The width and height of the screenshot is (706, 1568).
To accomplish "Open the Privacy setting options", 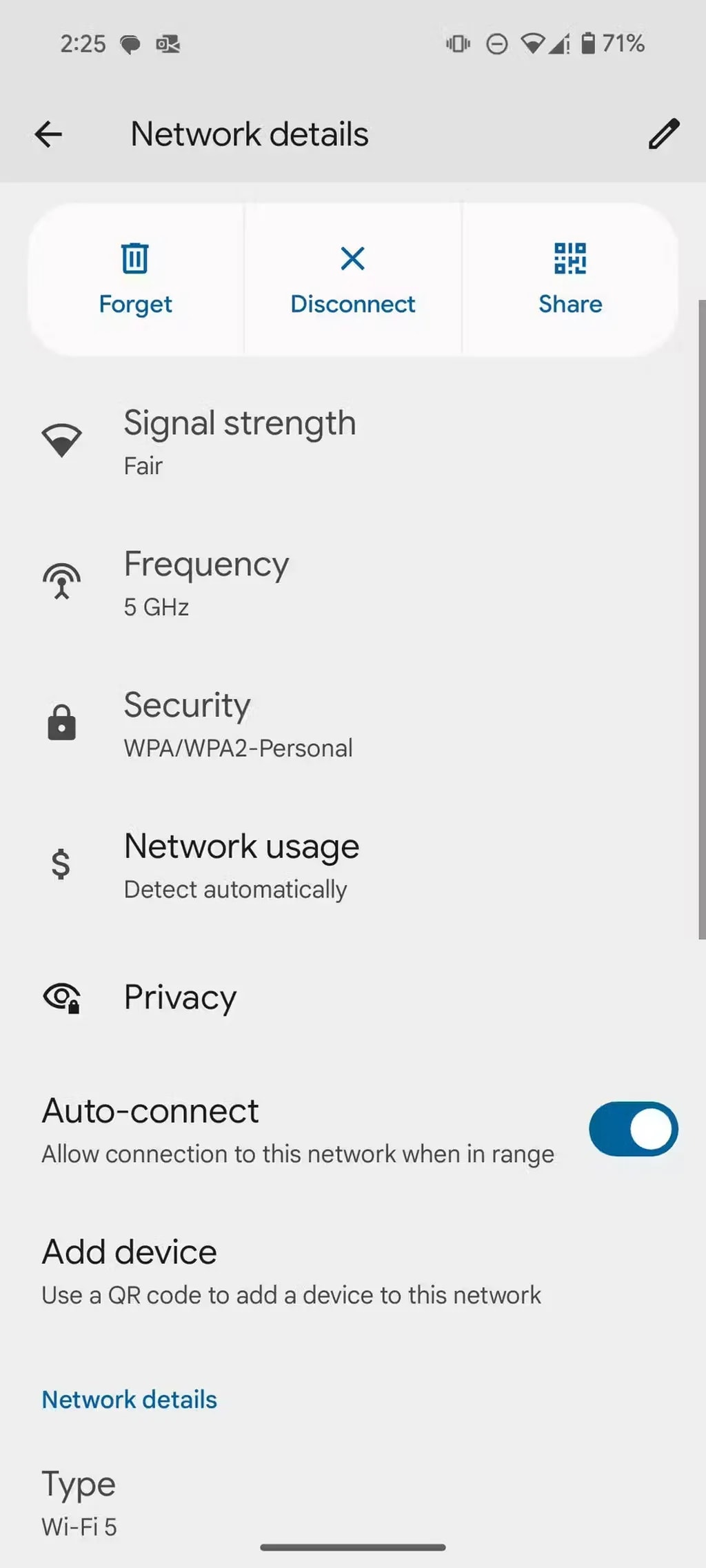I will tap(181, 997).
